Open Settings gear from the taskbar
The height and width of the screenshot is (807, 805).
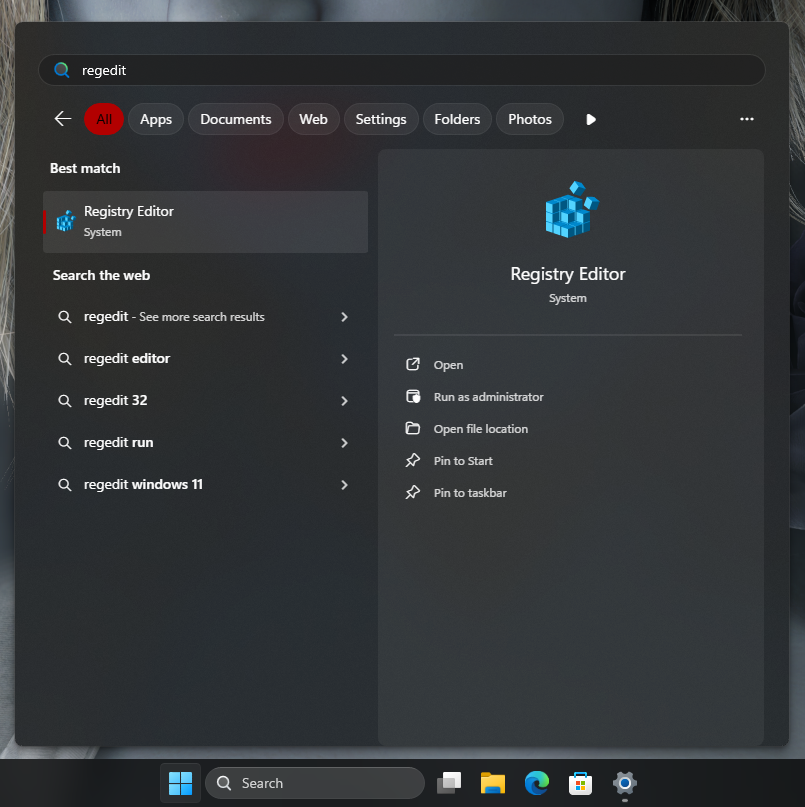[x=624, y=783]
